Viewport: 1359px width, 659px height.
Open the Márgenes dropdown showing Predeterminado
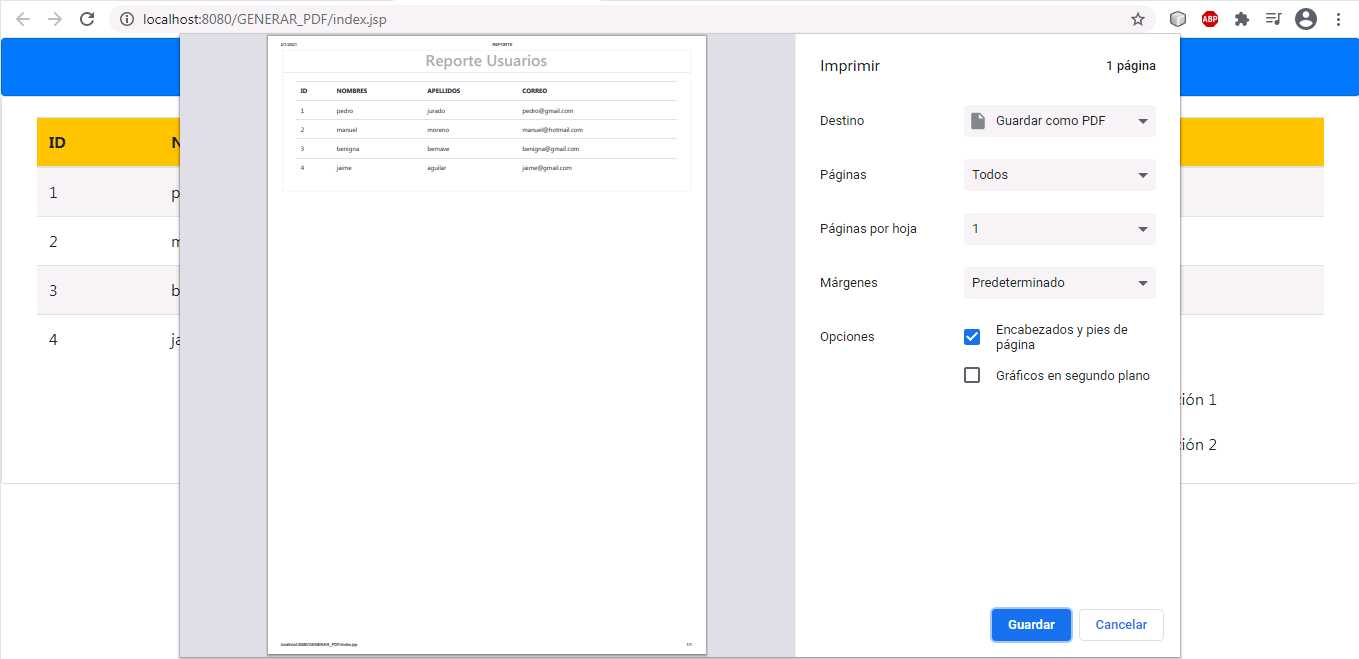point(1059,282)
